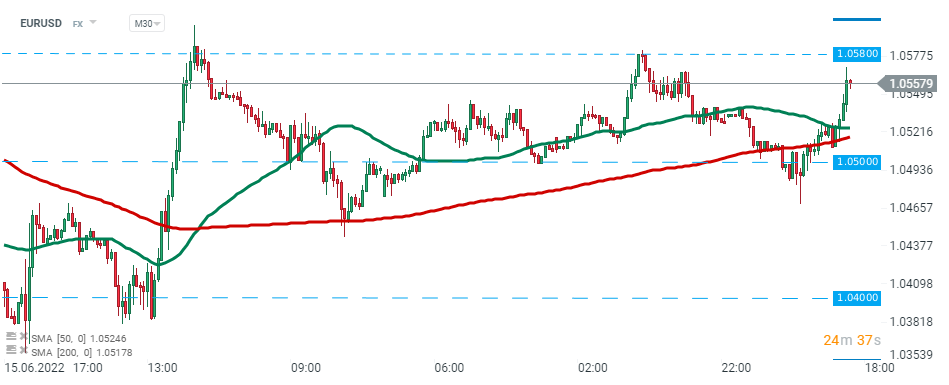Expand the FX dropdown arrow next to EURUSD

click(x=93, y=23)
